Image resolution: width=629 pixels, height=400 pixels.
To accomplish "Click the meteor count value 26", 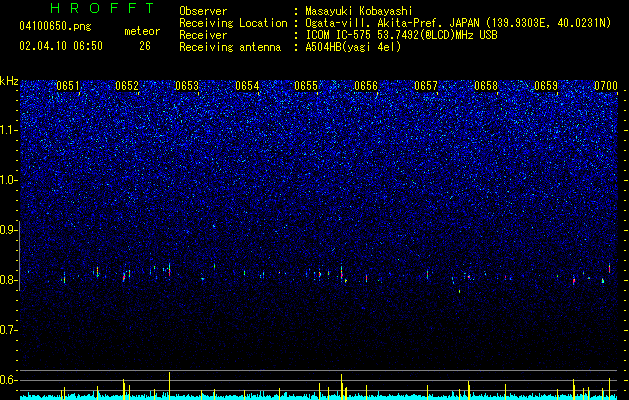I will [x=145, y=46].
